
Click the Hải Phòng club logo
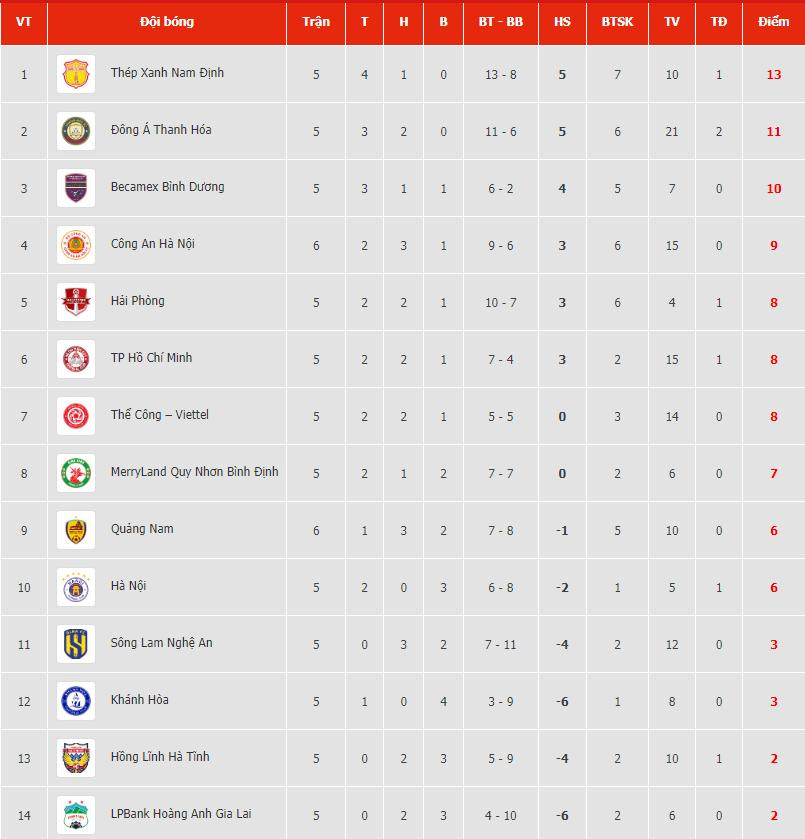76,302
